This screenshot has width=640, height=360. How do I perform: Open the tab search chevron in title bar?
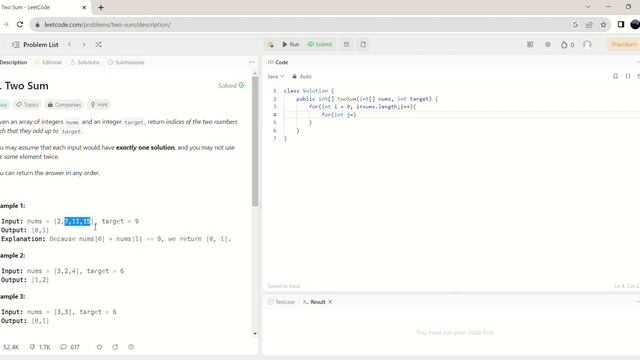[588, 7]
